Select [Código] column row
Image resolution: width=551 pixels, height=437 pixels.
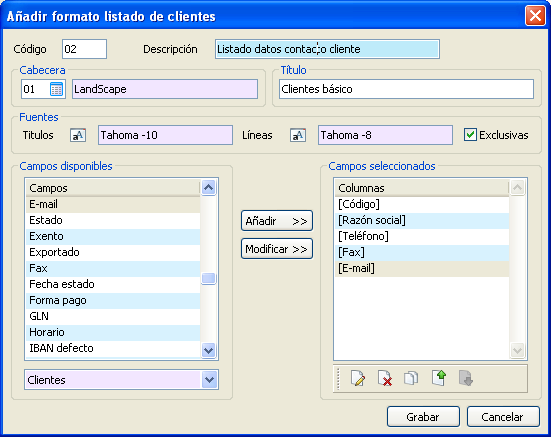(x=422, y=204)
